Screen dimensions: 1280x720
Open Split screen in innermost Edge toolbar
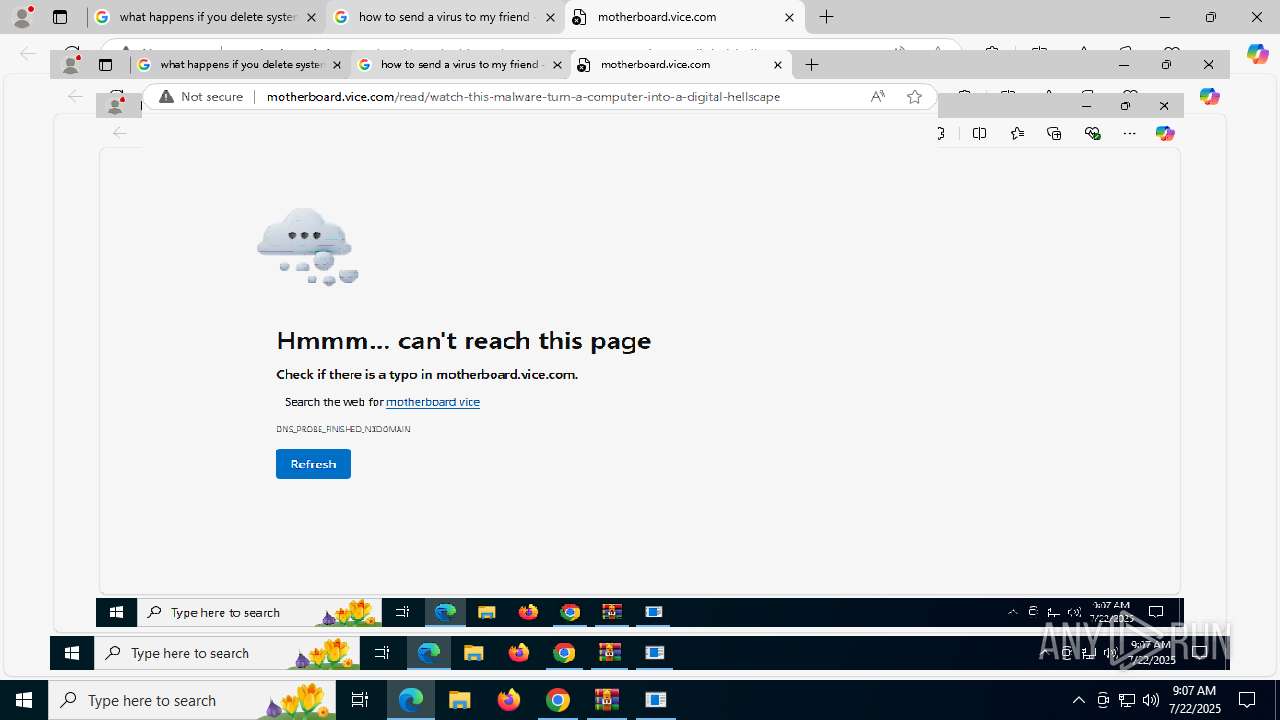pos(979,133)
